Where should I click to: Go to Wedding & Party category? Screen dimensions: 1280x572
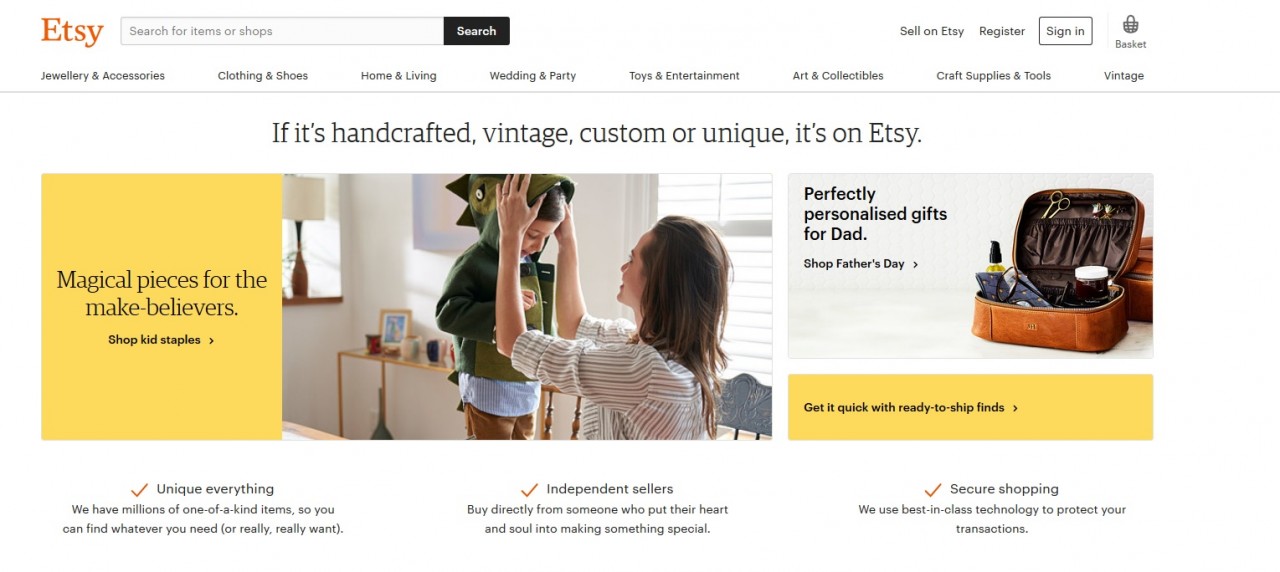533,76
